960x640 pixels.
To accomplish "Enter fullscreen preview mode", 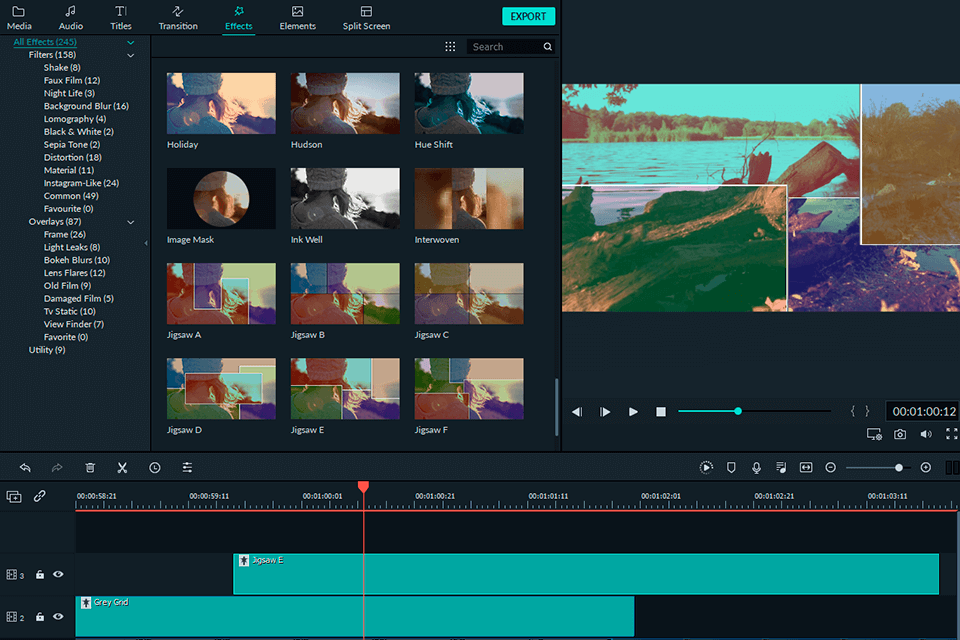I will [951, 433].
